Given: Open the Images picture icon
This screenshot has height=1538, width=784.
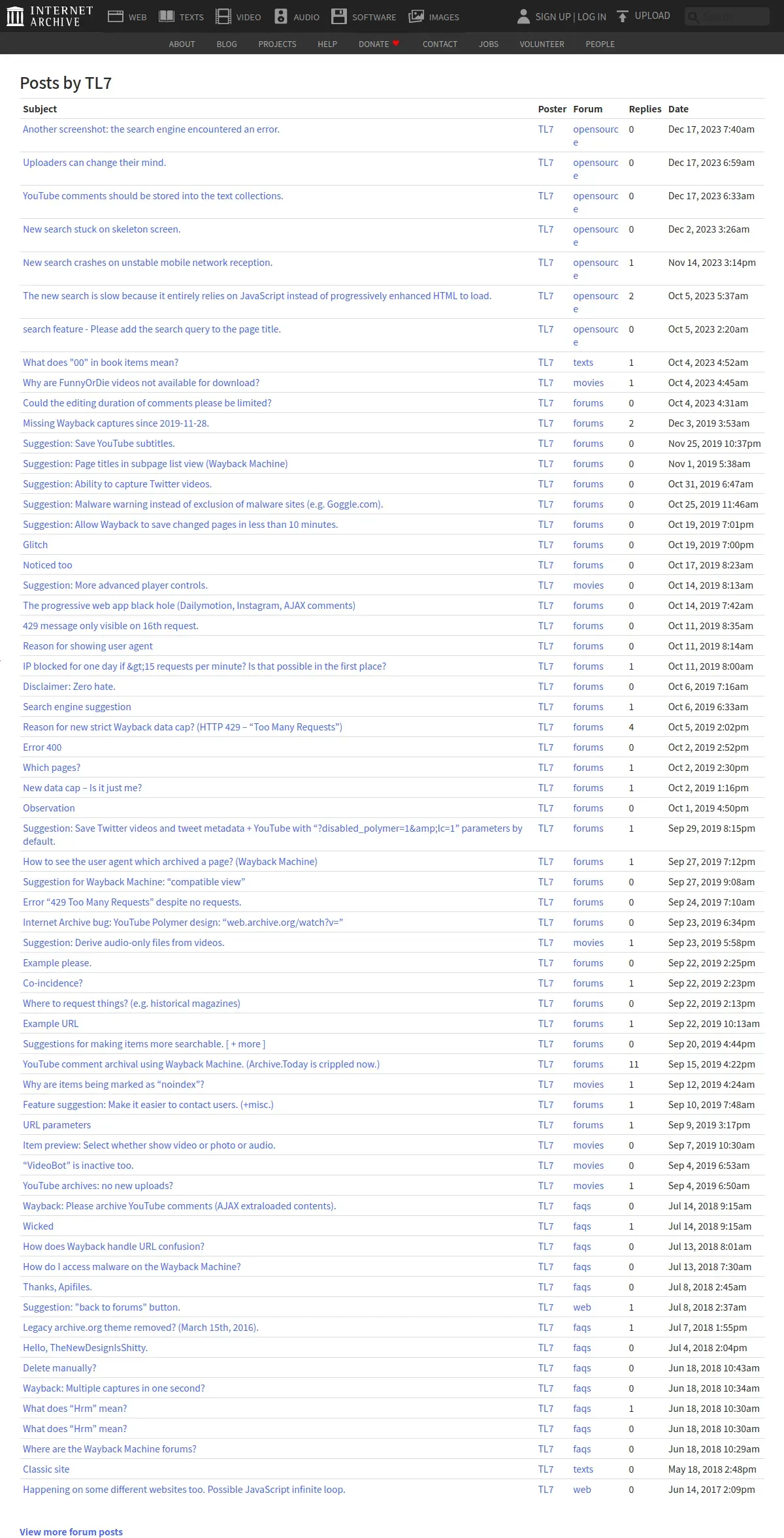Looking at the screenshot, I should (x=416, y=16).
